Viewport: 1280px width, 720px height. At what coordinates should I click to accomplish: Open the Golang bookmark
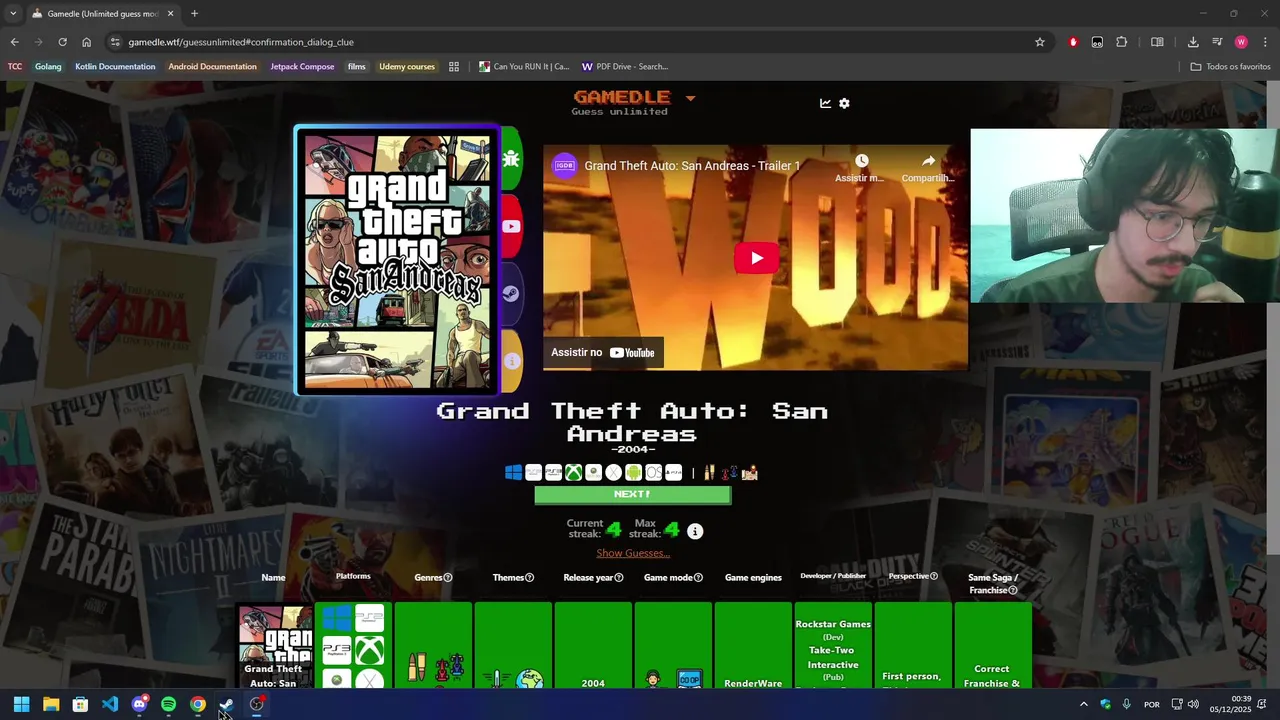[48, 67]
